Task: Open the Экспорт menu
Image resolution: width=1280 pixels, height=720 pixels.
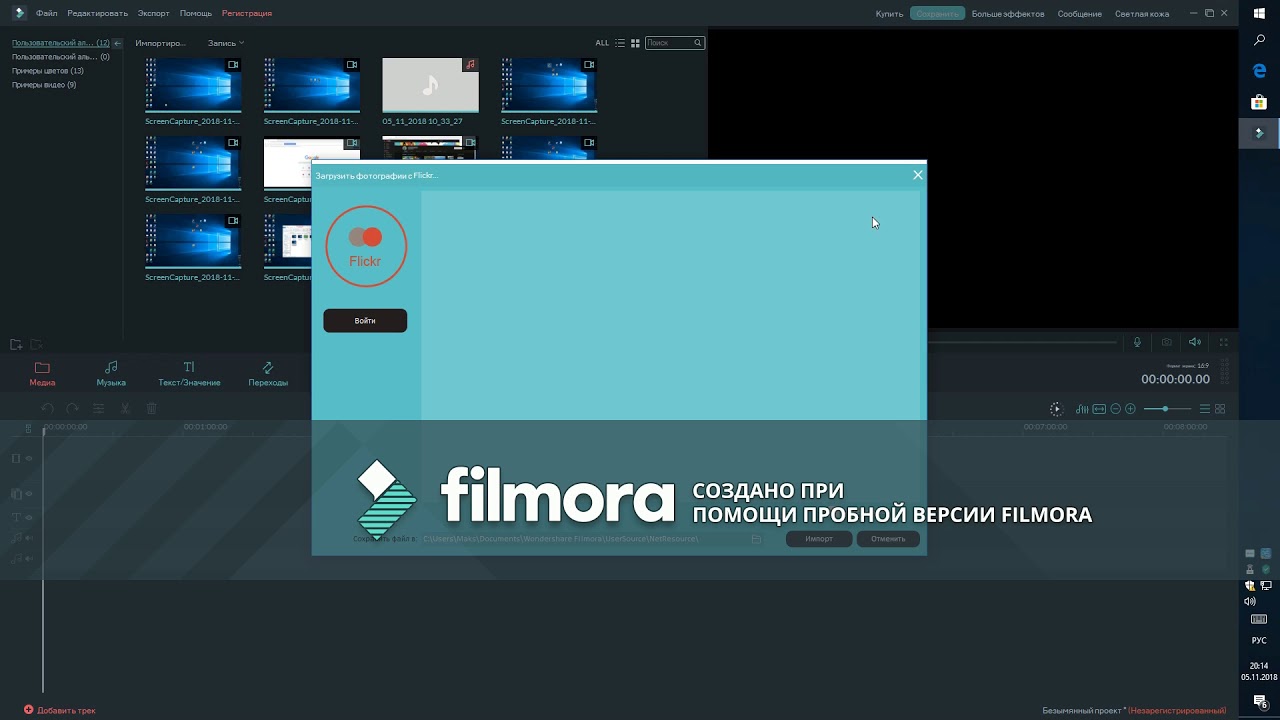Action: point(154,14)
